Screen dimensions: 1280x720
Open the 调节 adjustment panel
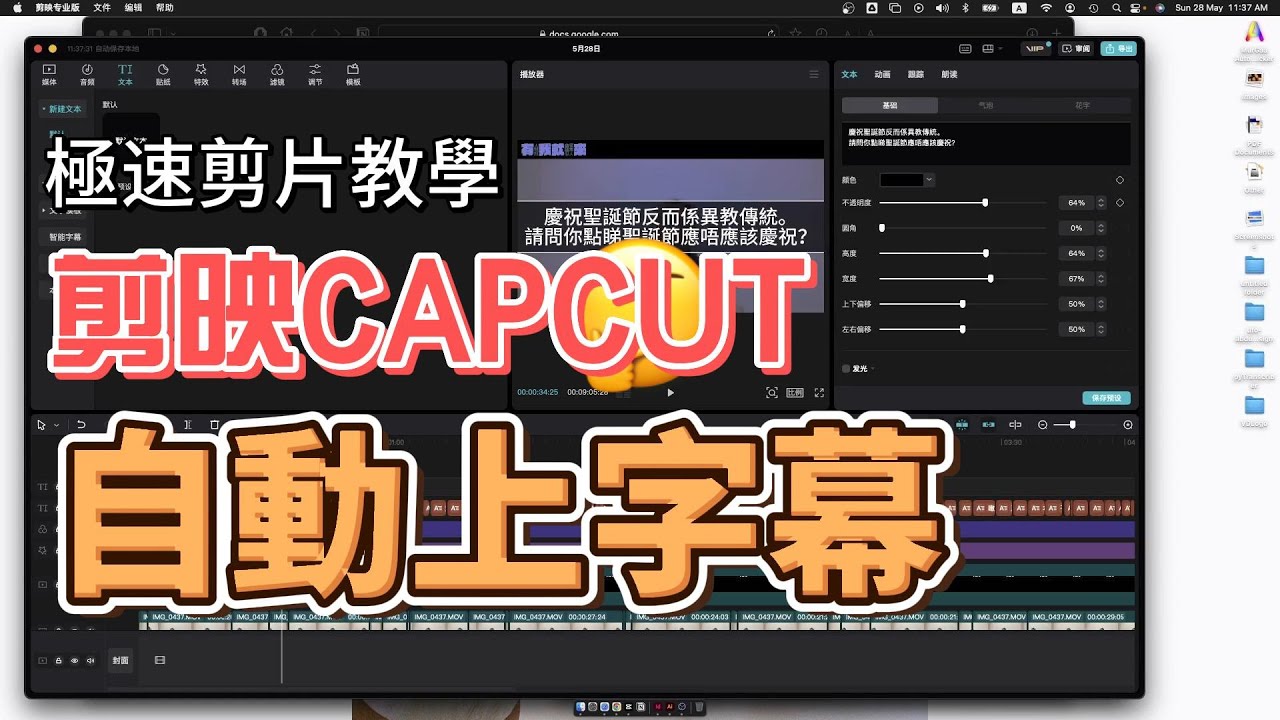[315, 75]
